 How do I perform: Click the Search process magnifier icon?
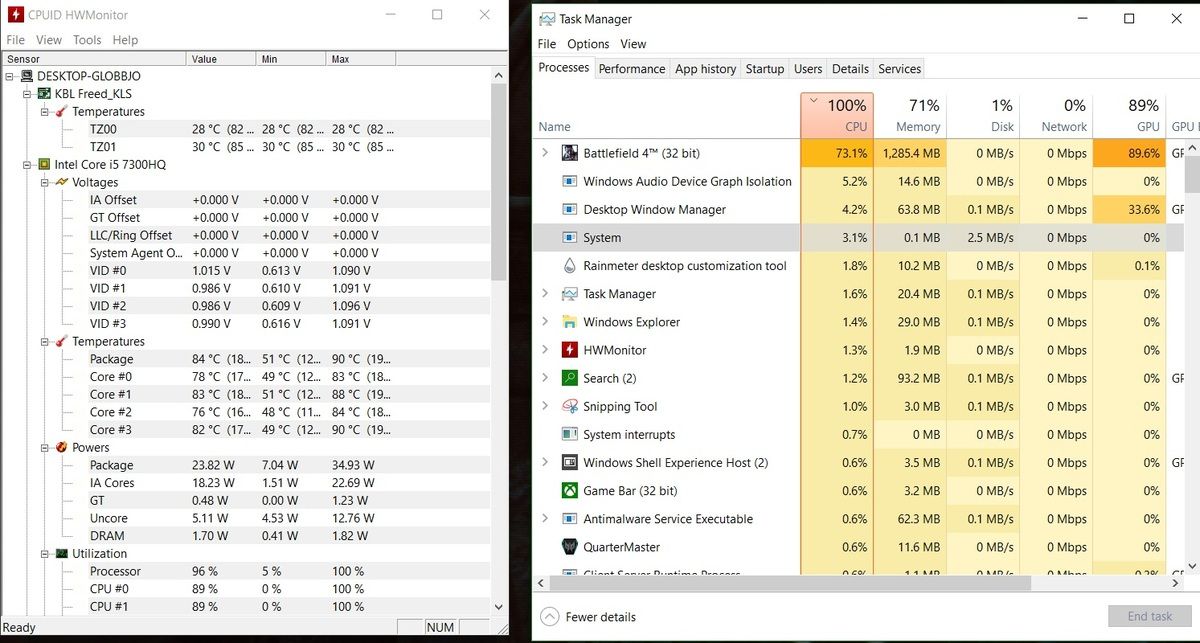tap(569, 378)
